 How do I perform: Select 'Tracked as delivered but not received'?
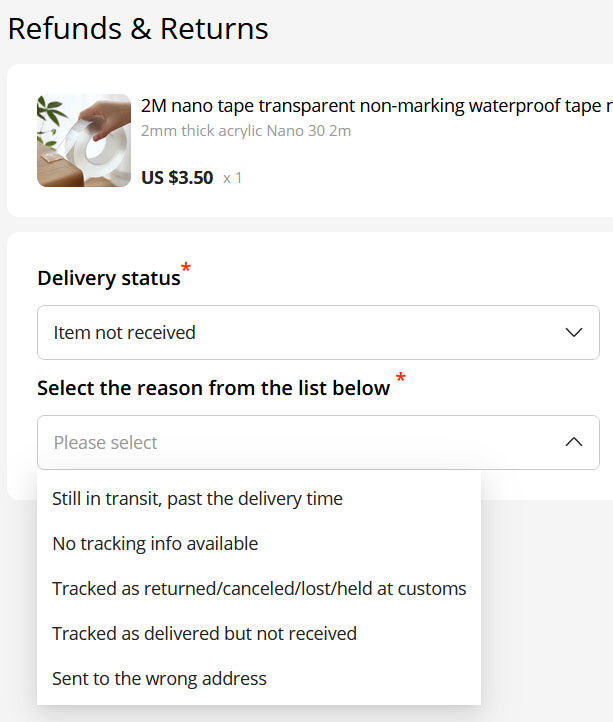pos(204,633)
